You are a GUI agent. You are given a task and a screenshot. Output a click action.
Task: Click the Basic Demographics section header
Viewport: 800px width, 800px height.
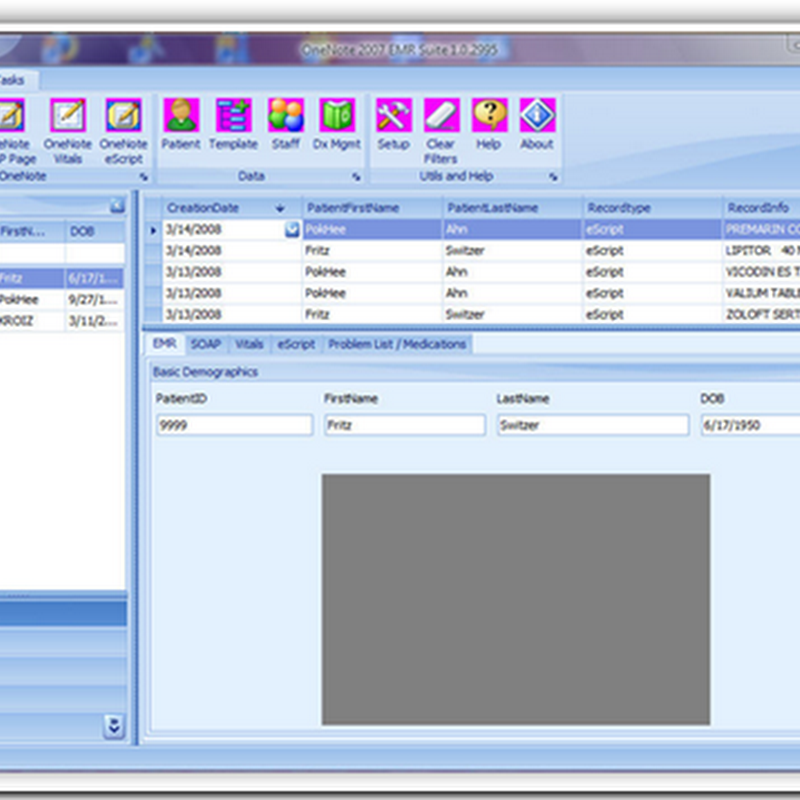point(205,372)
